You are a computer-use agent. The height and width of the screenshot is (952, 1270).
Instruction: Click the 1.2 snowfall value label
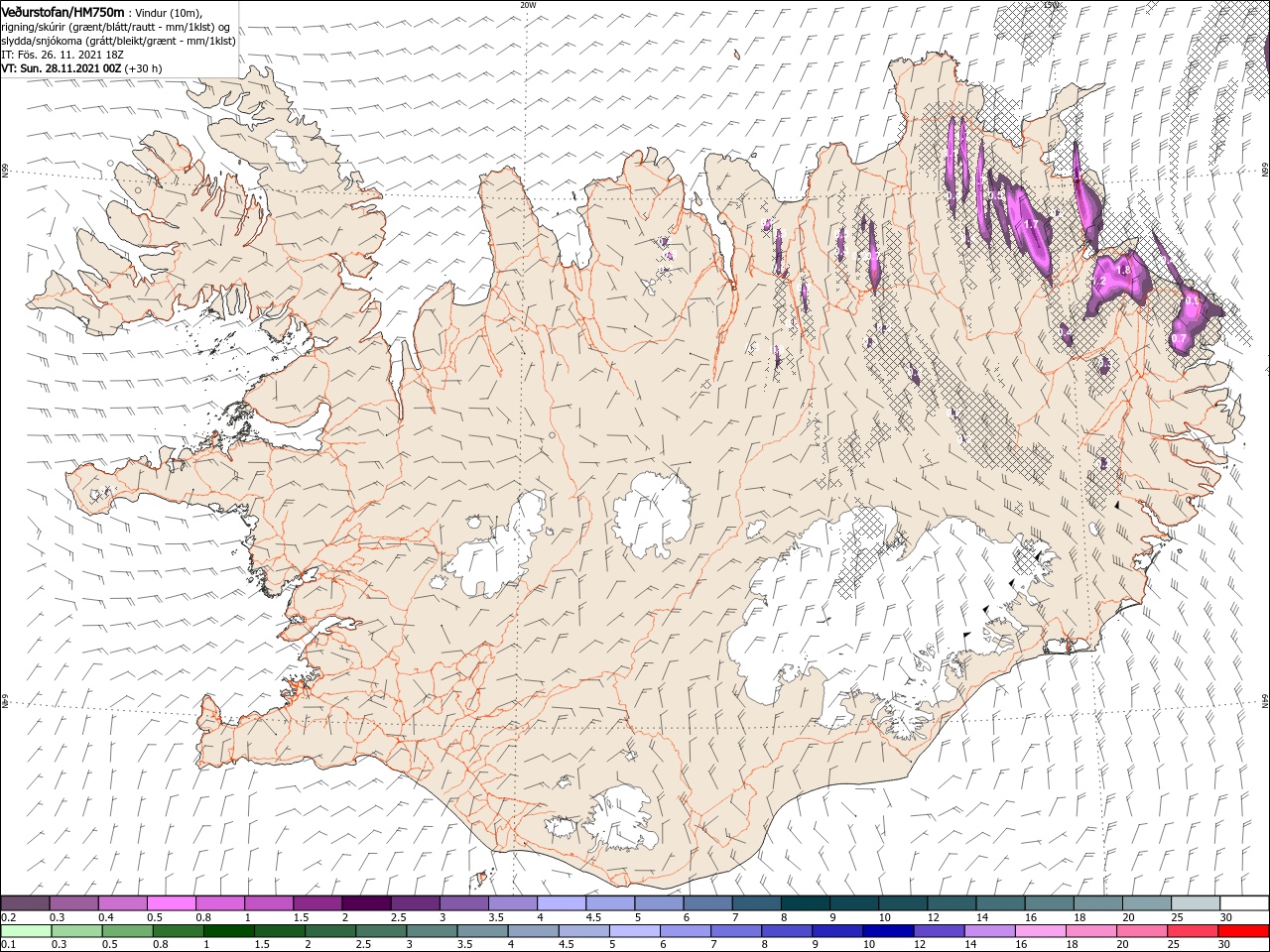point(1098,283)
